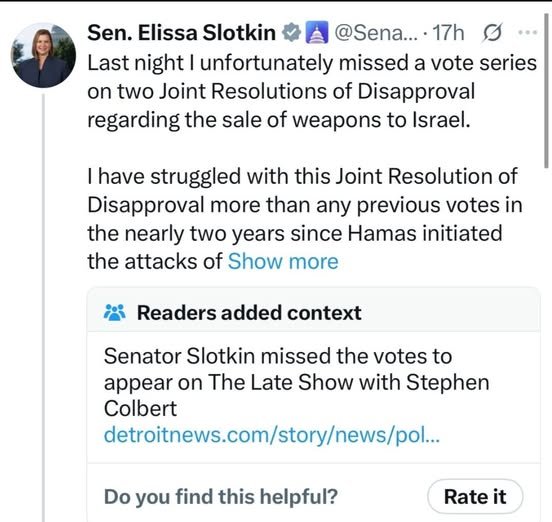Open Sen. Elissa Slotkin's profile avatar
Screen dimensions: 552x522
(x=44, y=55)
